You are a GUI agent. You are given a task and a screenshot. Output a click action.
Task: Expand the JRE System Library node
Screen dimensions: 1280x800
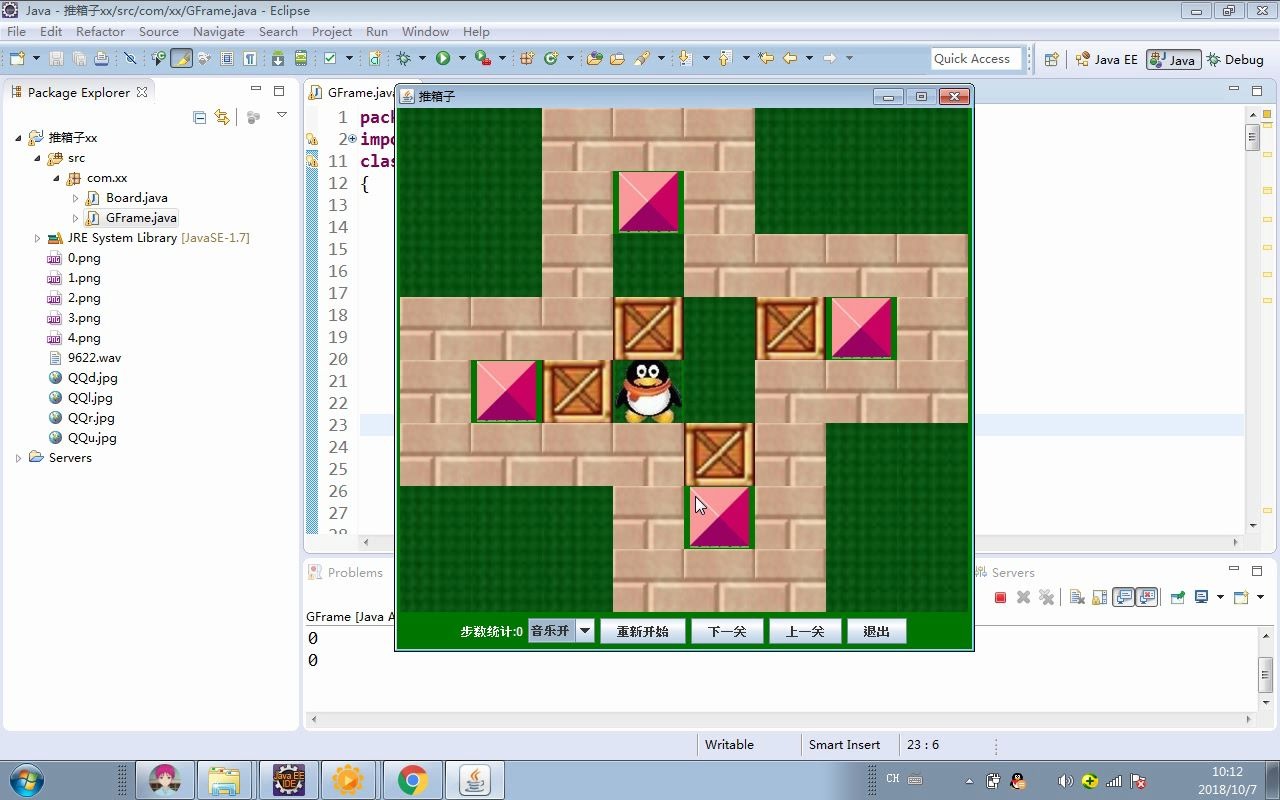pyautogui.click(x=38, y=238)
